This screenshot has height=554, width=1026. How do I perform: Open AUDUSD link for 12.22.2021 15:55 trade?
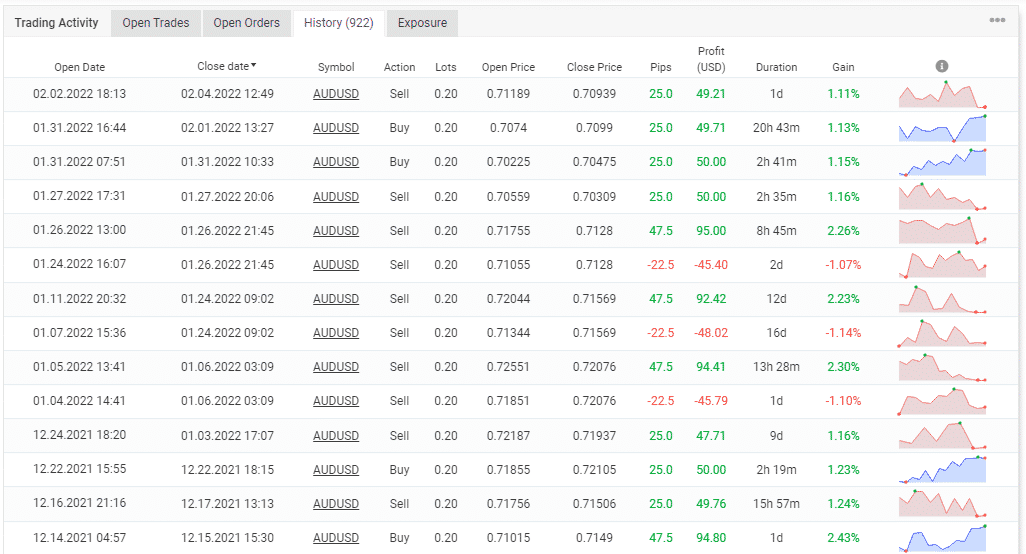pos(336,470)
